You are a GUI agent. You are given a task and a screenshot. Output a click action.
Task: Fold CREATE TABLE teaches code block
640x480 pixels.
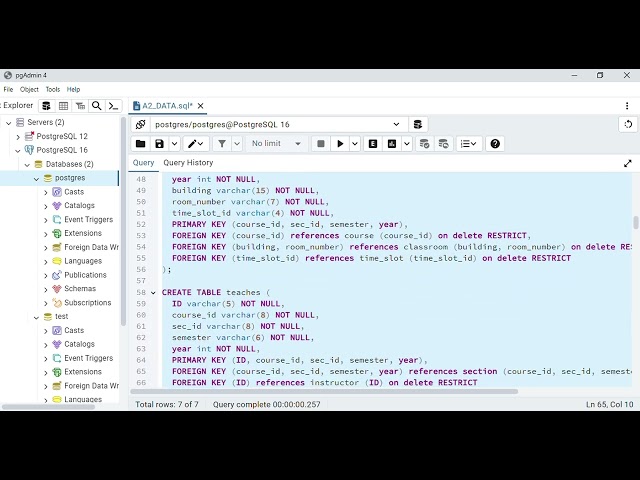(x=153, y=293)
